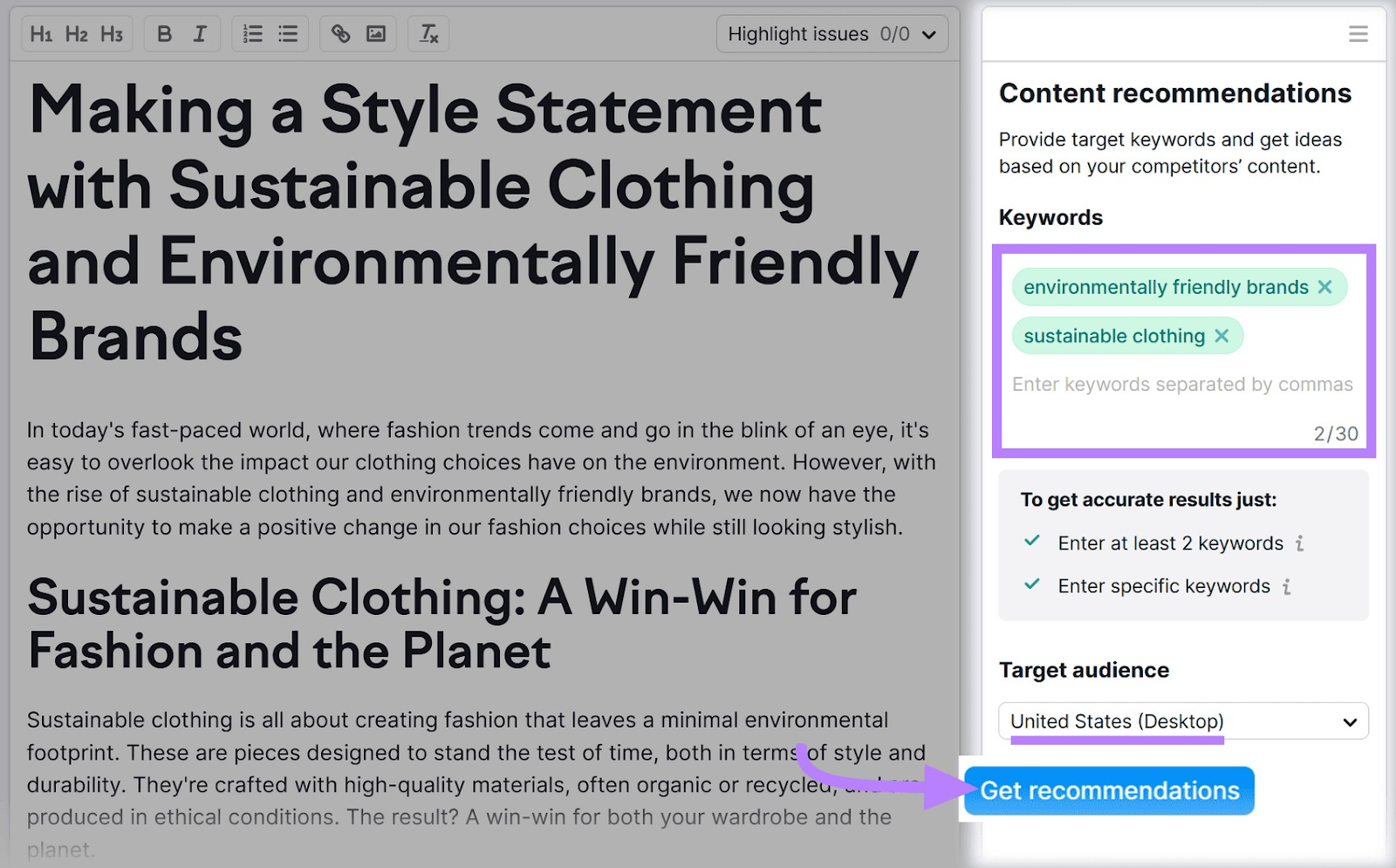Open the hamburger menu in side panel

1358,34
